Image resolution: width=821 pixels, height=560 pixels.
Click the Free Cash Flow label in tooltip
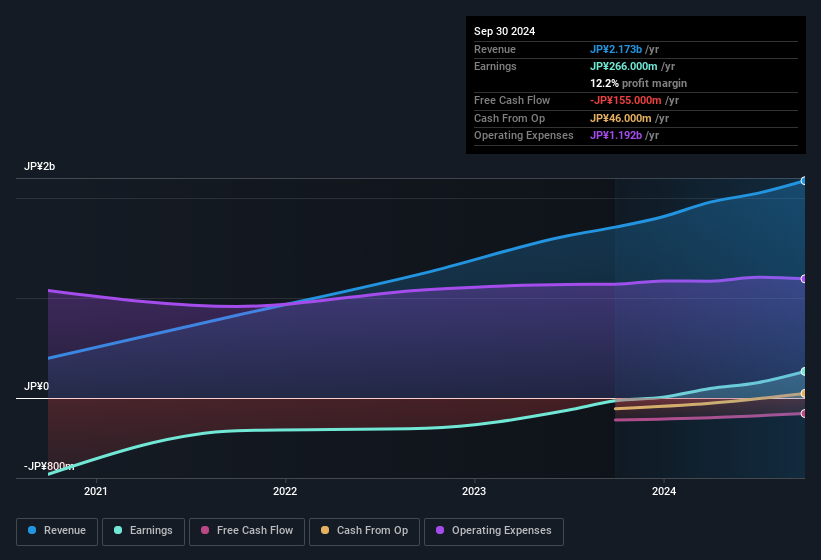512,100
